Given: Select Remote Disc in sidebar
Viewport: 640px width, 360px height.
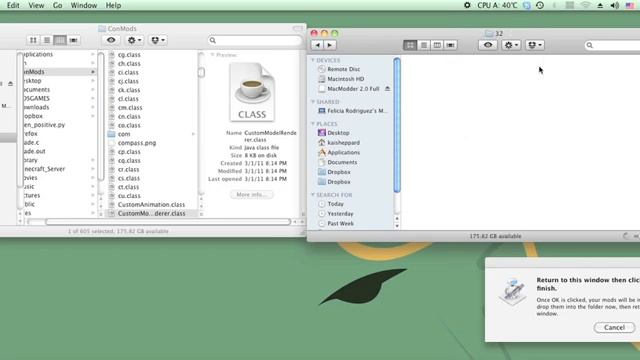Looking at the screenshot, I should pos(344,69).
